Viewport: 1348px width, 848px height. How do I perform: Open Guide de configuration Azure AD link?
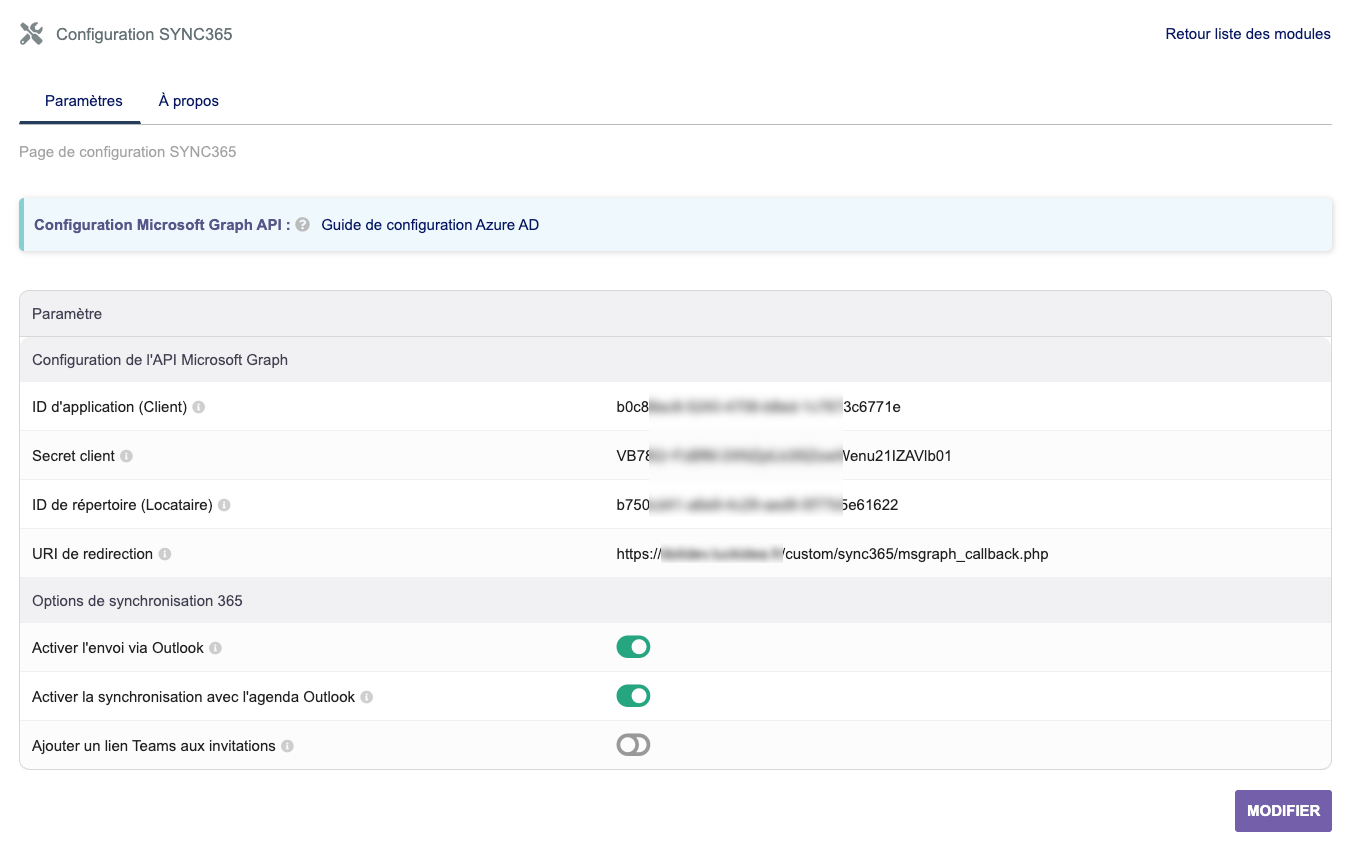pyautogui.click(x=430, y=225)
